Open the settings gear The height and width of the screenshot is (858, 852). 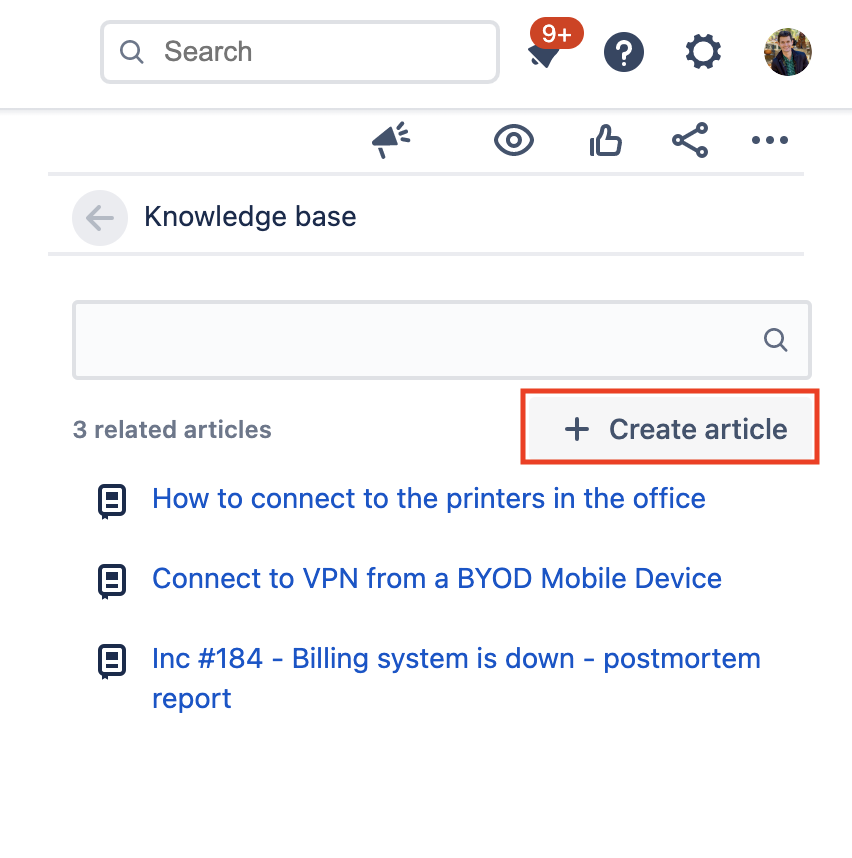pyautogui.click(x=702, y=52)
